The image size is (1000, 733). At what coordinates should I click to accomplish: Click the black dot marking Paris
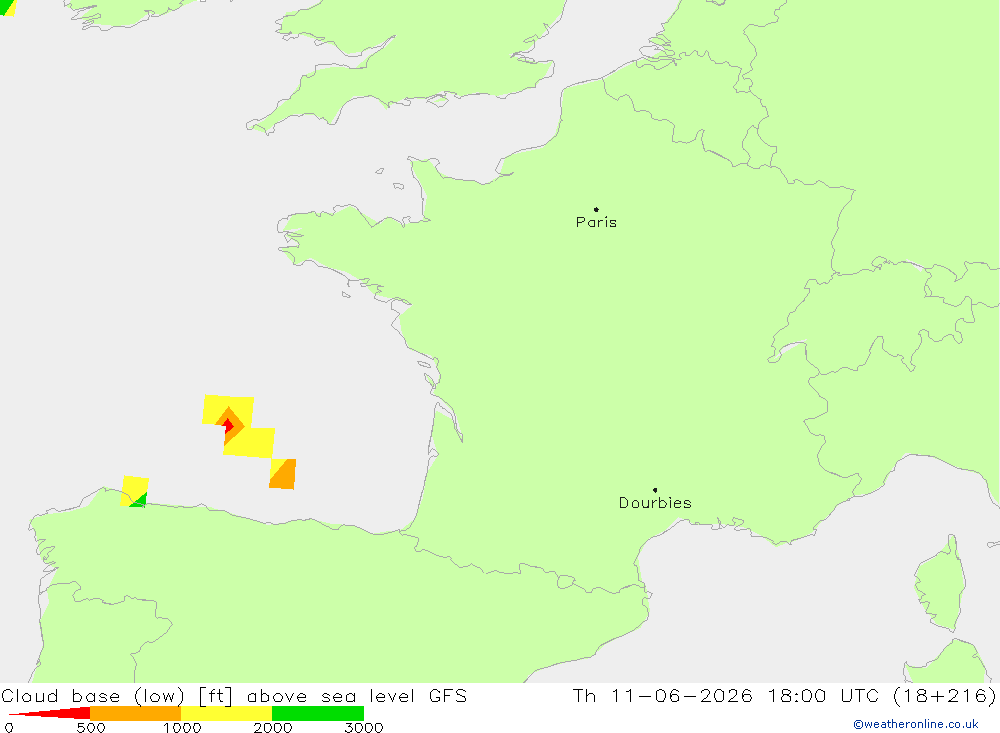(596, 209)
